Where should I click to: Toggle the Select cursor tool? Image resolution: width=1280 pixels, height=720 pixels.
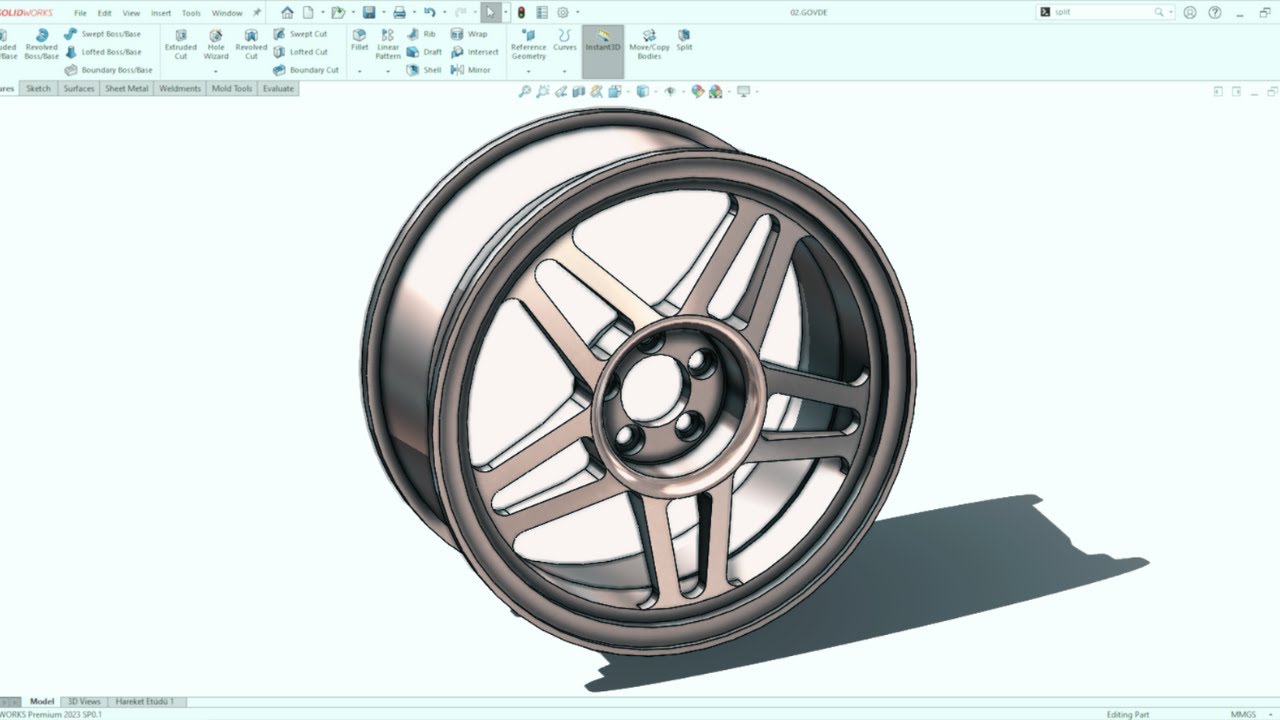[x=489, y=13]
